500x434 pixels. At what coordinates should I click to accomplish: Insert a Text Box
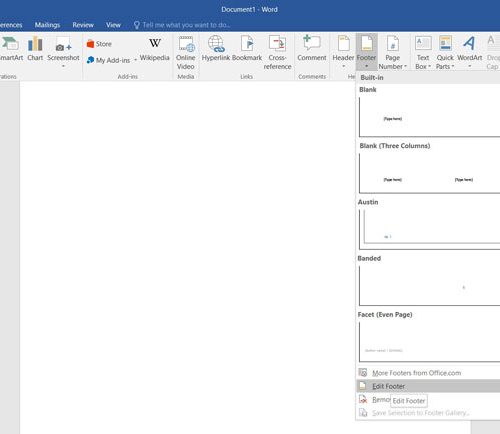(x=423, y=53)
